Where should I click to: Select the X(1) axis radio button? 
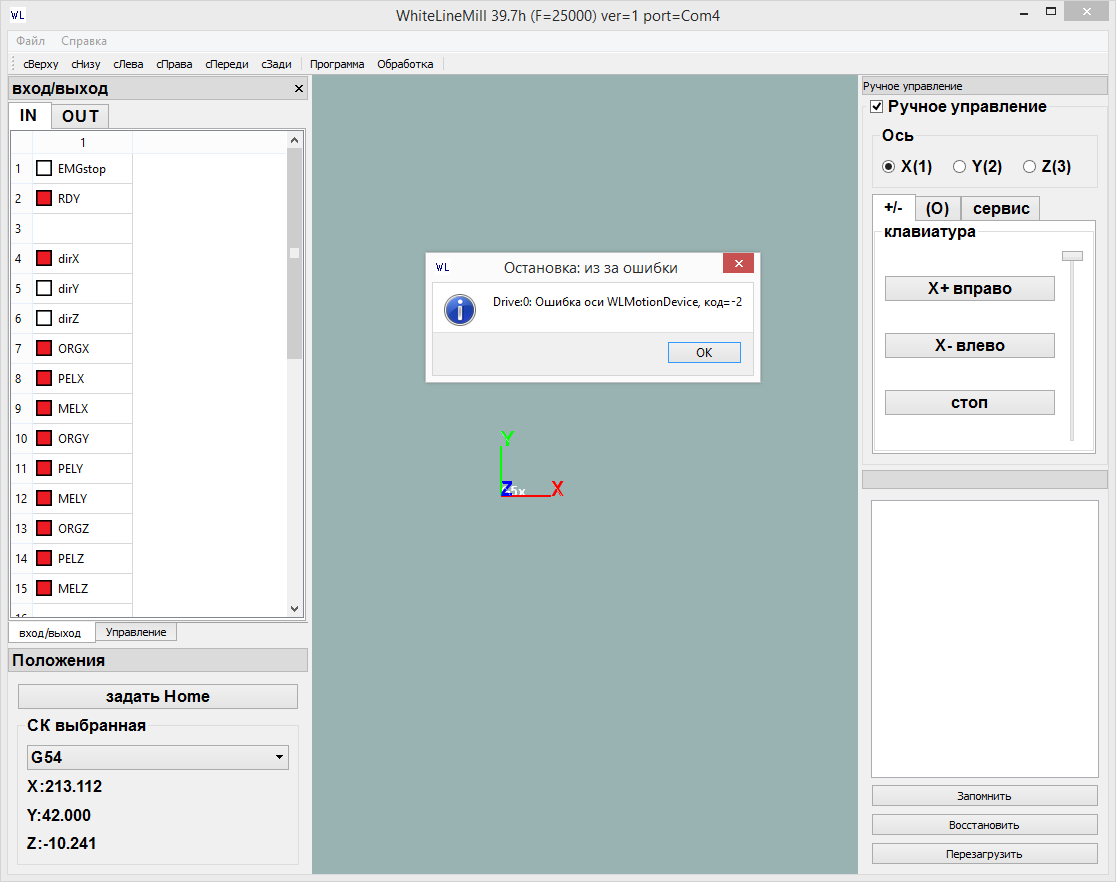888,167
